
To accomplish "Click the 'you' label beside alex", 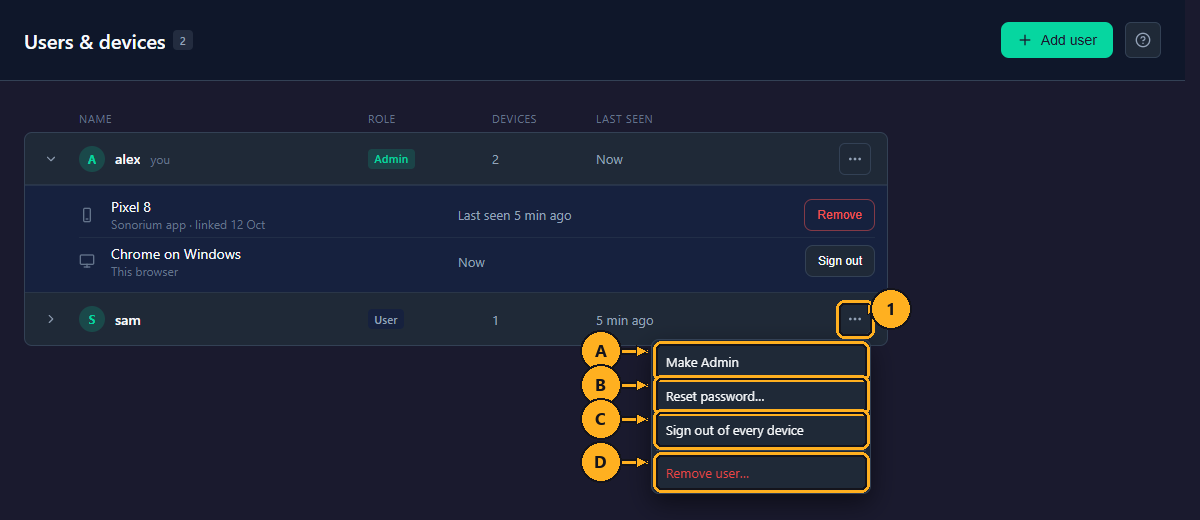I will 160,160.
